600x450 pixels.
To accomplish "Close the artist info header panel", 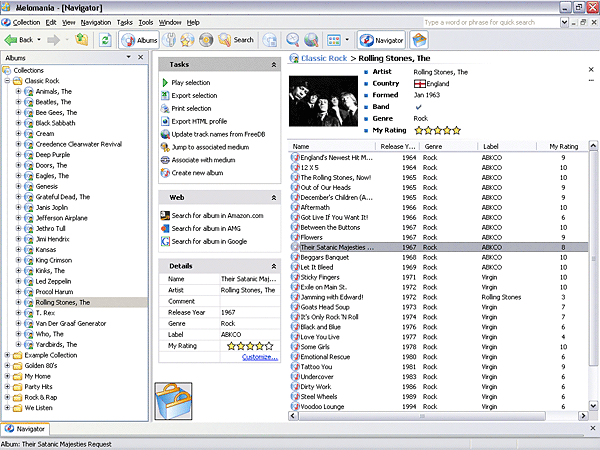I will click(x=591, y=69).
